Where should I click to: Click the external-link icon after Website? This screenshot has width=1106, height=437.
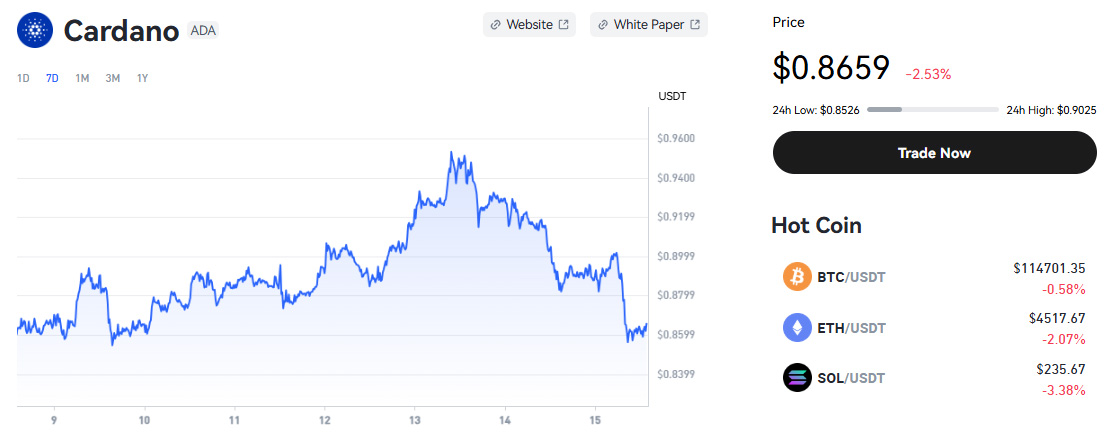[x=564, y=24]
